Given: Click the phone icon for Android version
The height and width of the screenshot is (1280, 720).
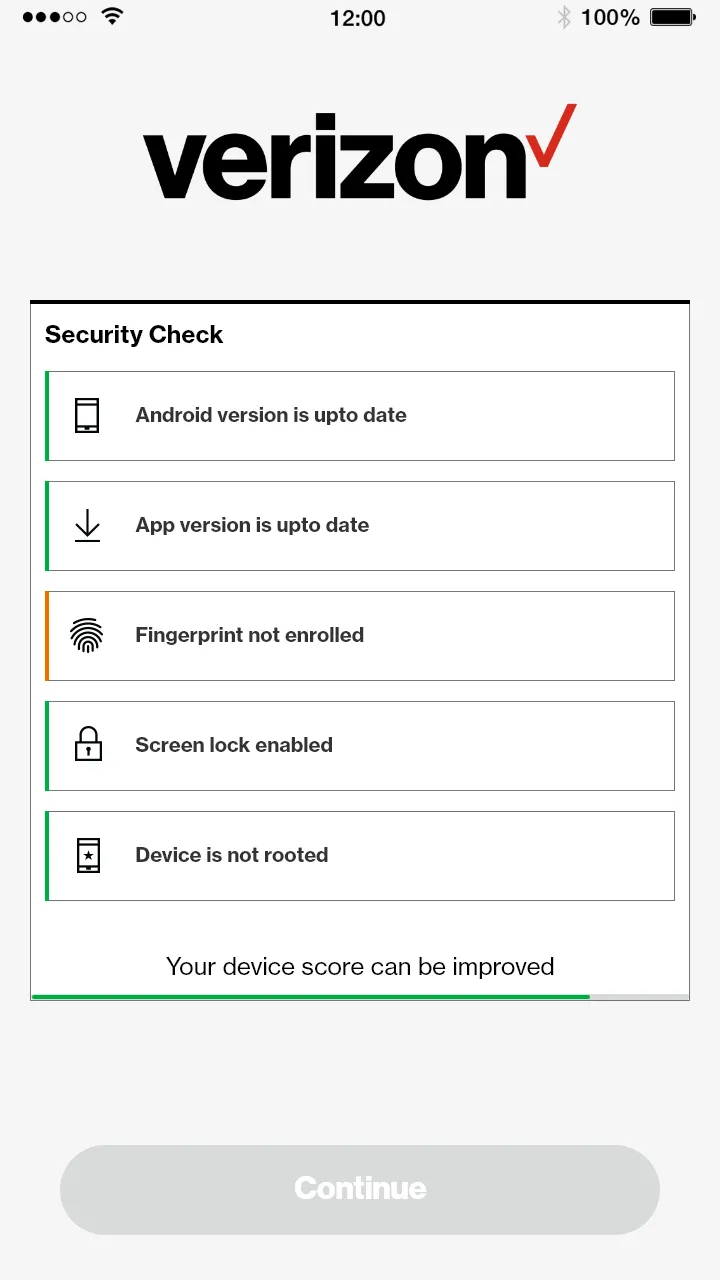Looking at the screenshot, I should pos(88,415).
